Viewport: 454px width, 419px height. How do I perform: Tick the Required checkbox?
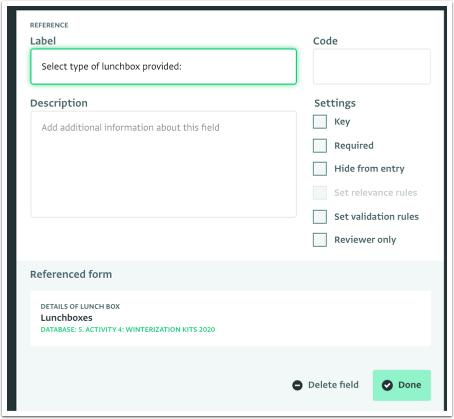(320, 146)
